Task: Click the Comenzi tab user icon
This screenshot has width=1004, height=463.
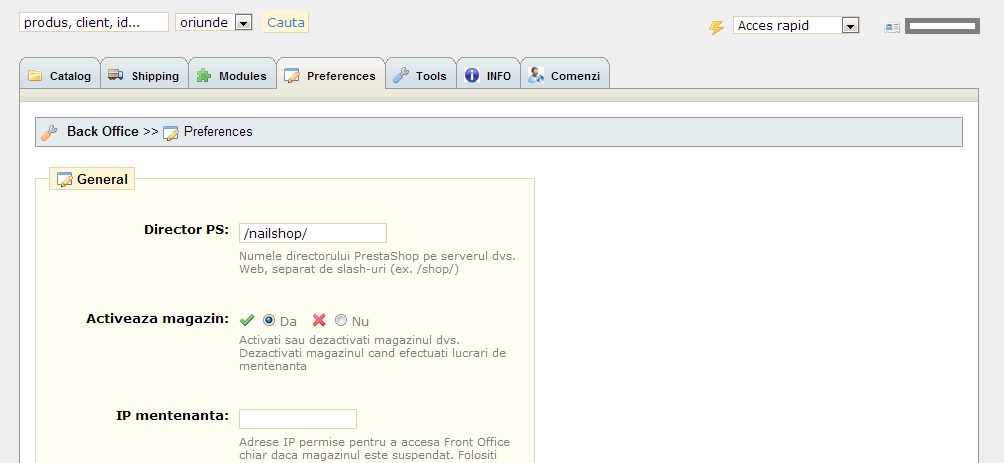Action: 536,75
